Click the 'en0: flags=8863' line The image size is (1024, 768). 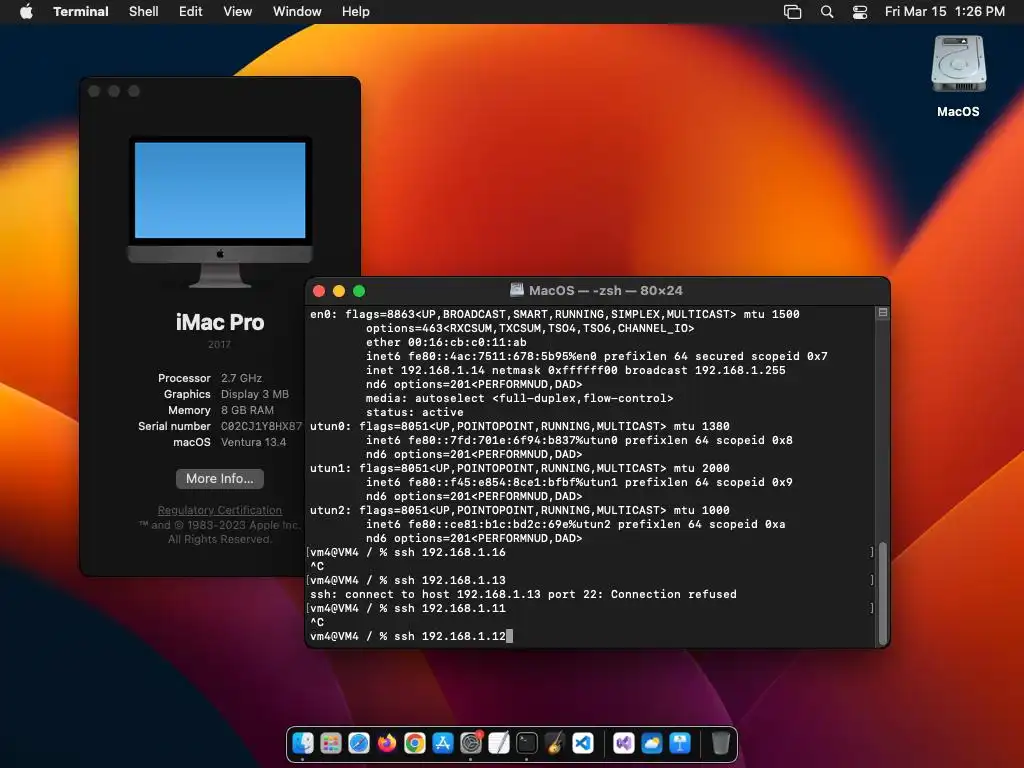click(x=554, y=314)
